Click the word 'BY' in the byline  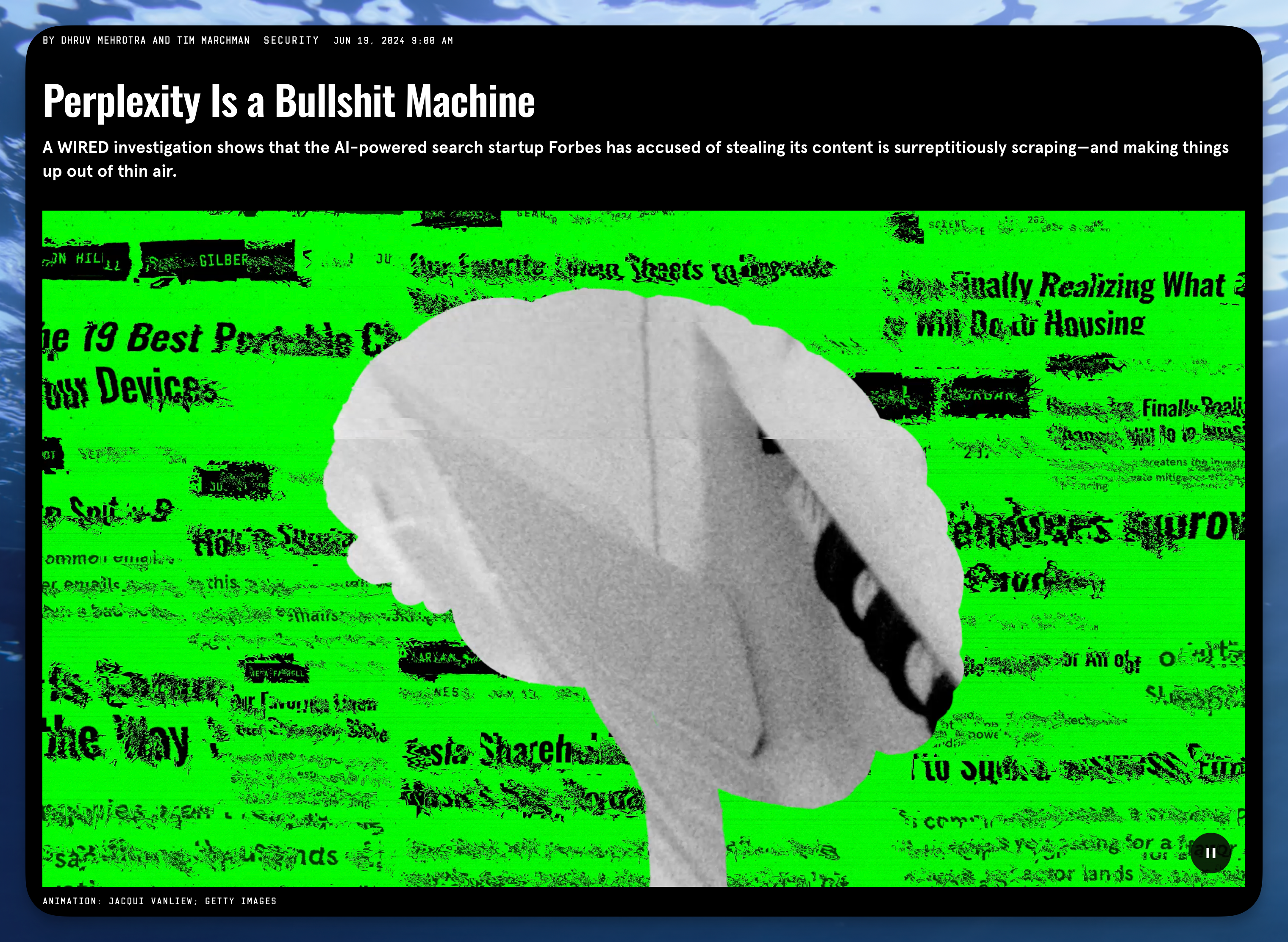pyautogui.click(x=48, y=41)
